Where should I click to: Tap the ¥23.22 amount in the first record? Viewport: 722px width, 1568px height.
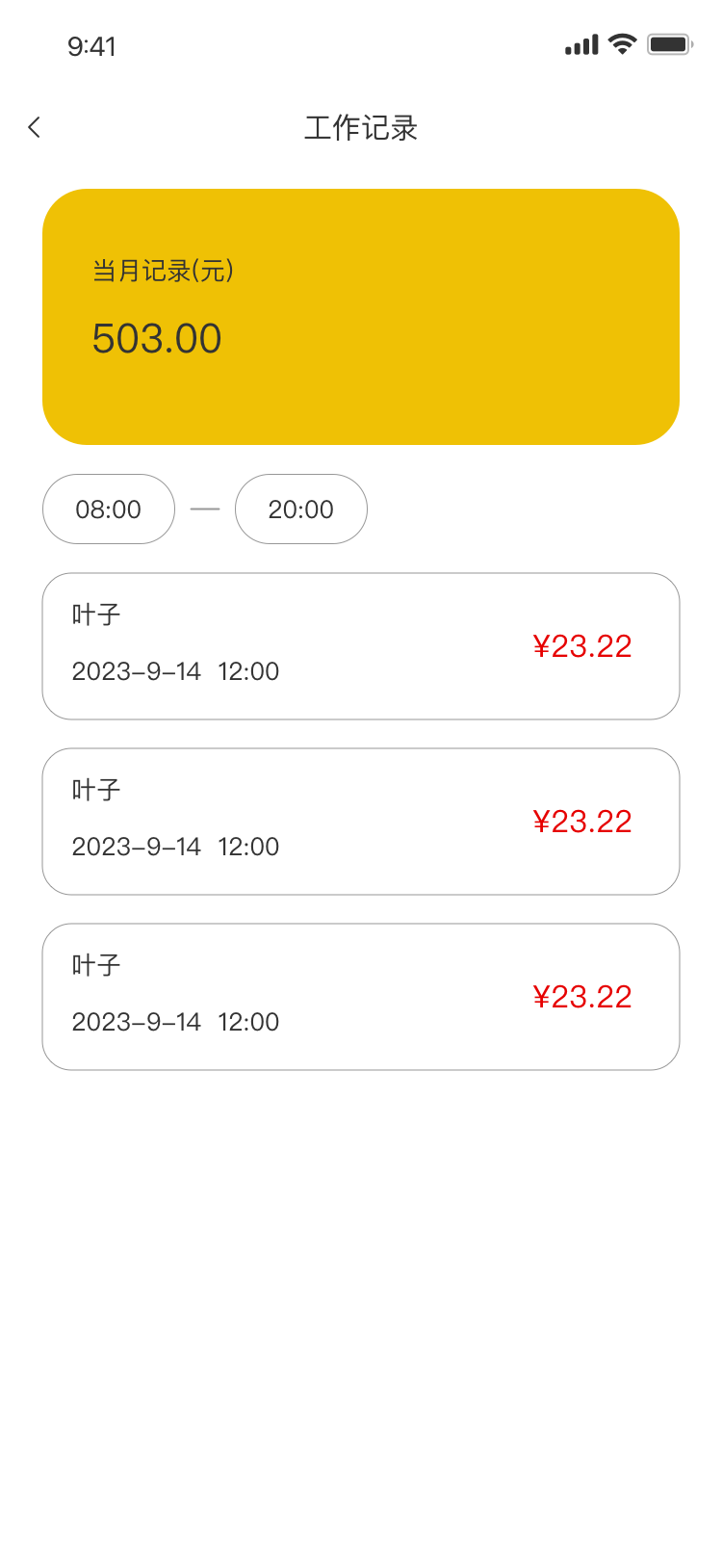pyautogui.click(x=582, y=646)
